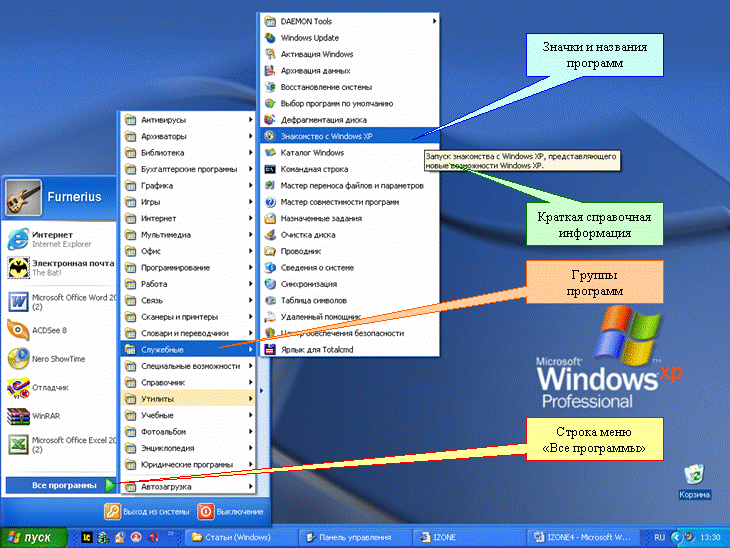730x548 pixels.
Task: Click The Bat! email bat icon
Action: tap(19, 268)
